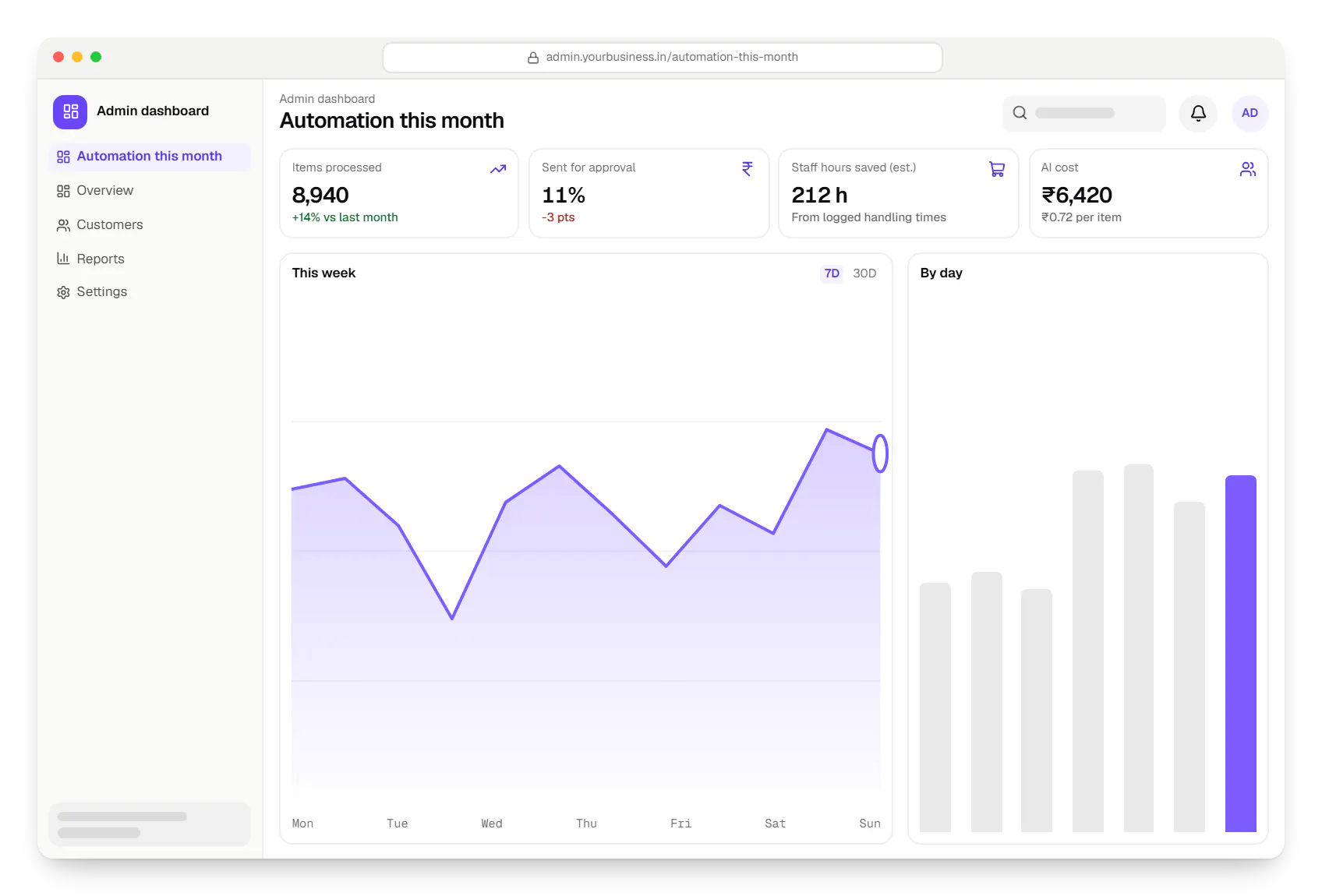
Task: Click the Sunday data point marker on the line chart
Action: (x=880, y=453)
